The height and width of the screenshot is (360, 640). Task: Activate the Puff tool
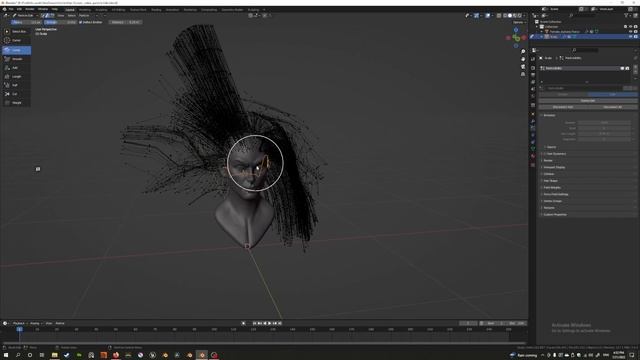16,85
